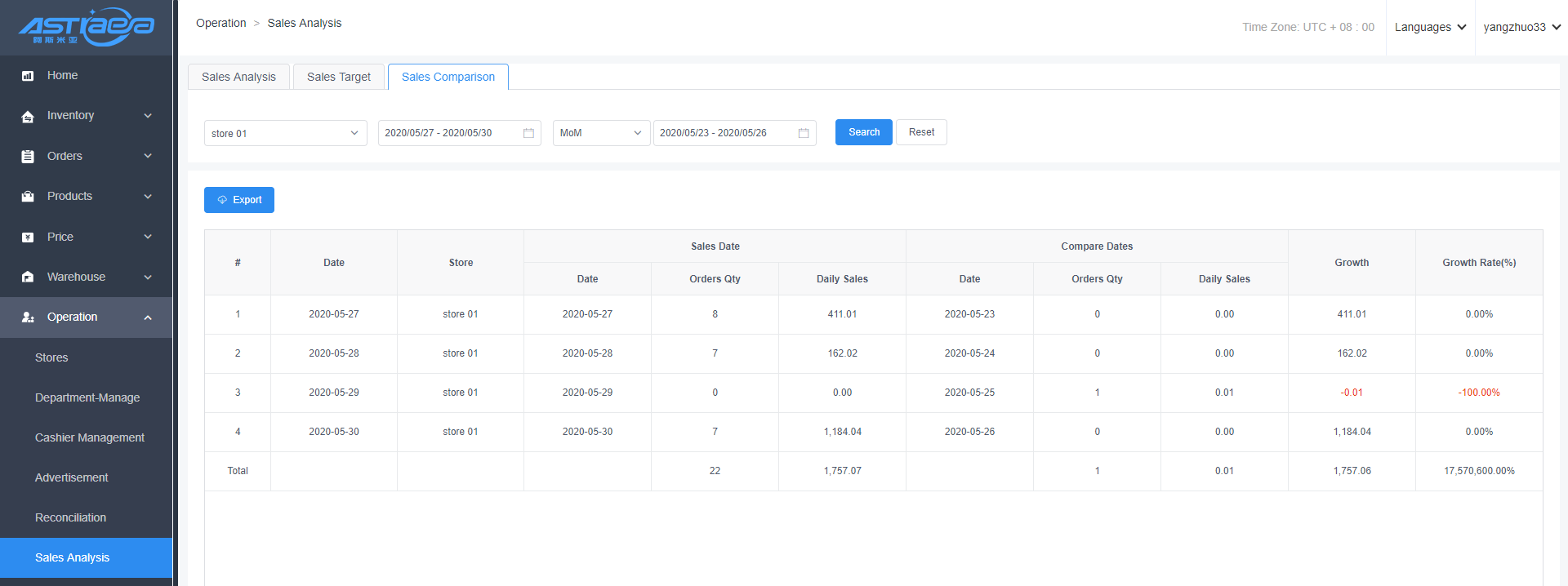Switch to the Sales Target tab
1568x586 pixels.
click(x=338, y=77)
